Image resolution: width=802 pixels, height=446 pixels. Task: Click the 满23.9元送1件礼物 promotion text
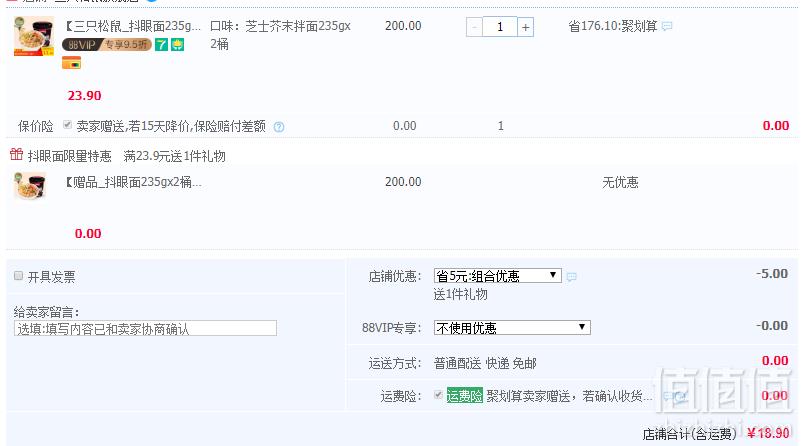174,156
